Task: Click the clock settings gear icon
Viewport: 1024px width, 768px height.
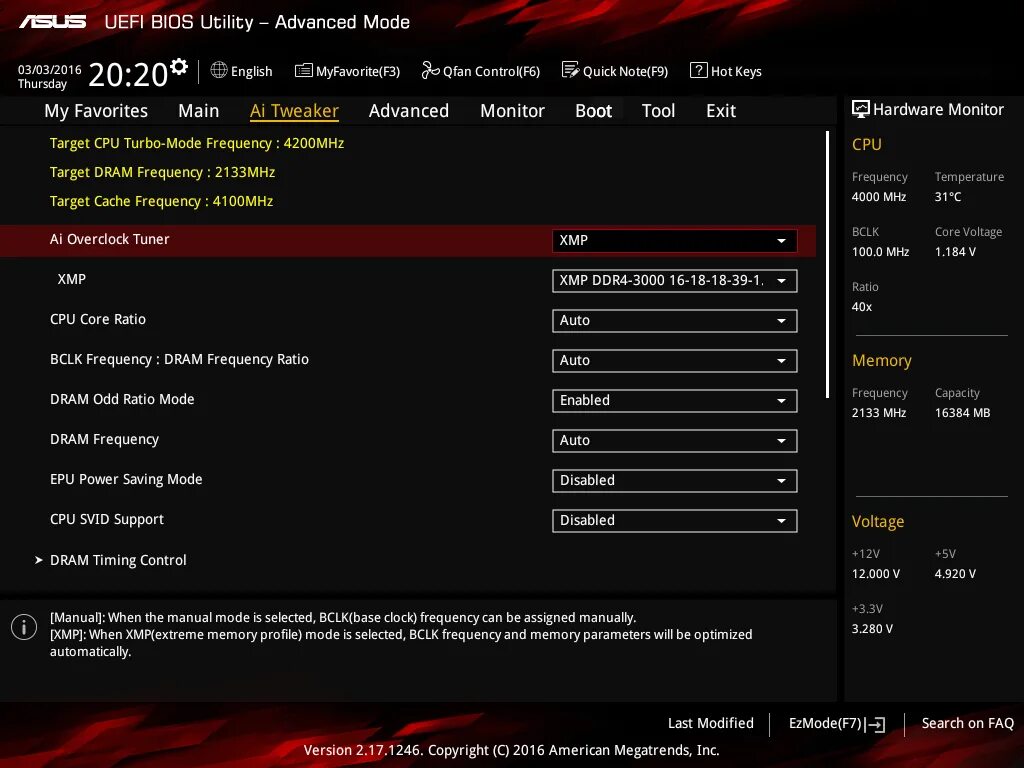Action: 178,67
